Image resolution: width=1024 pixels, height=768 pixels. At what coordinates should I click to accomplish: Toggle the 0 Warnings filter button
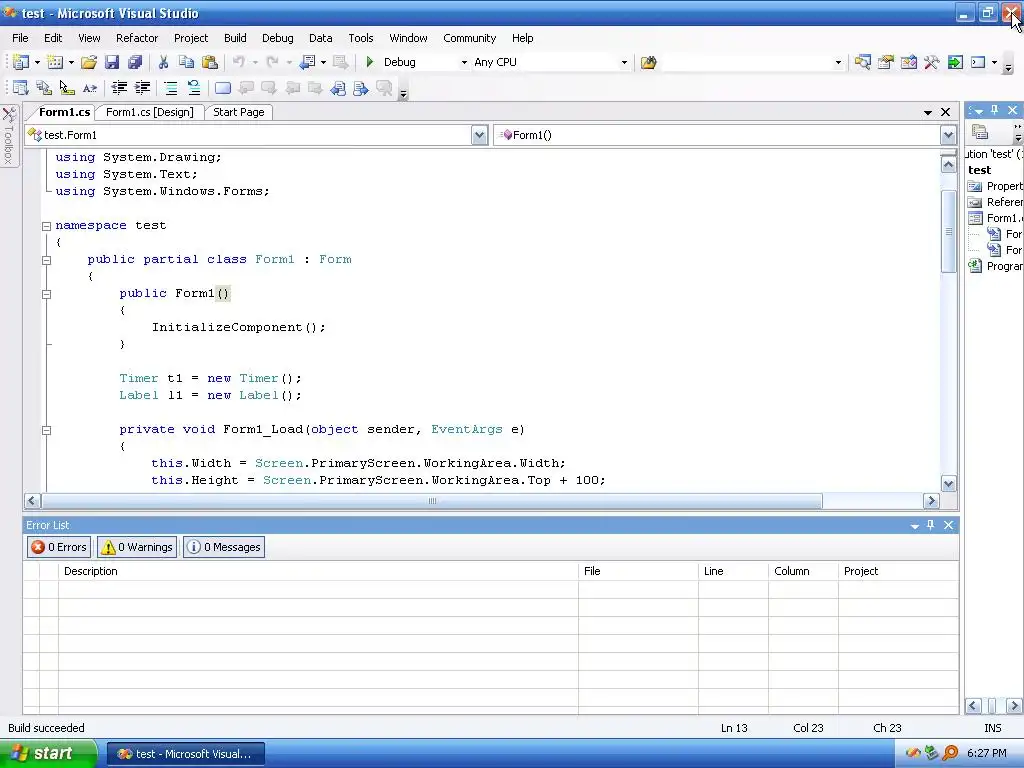click(137, 547)
